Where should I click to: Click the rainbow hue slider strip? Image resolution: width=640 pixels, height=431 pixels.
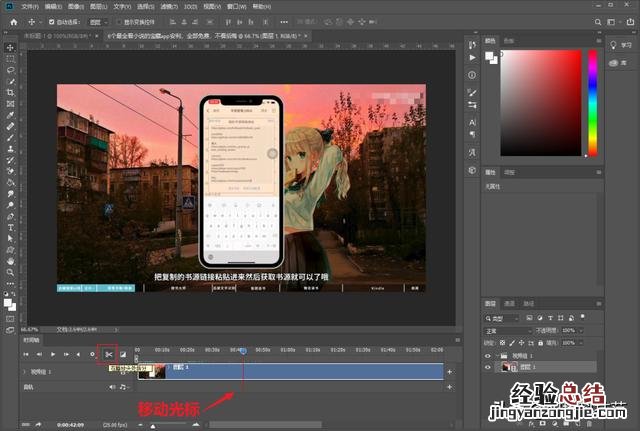[x=592, y=100]
